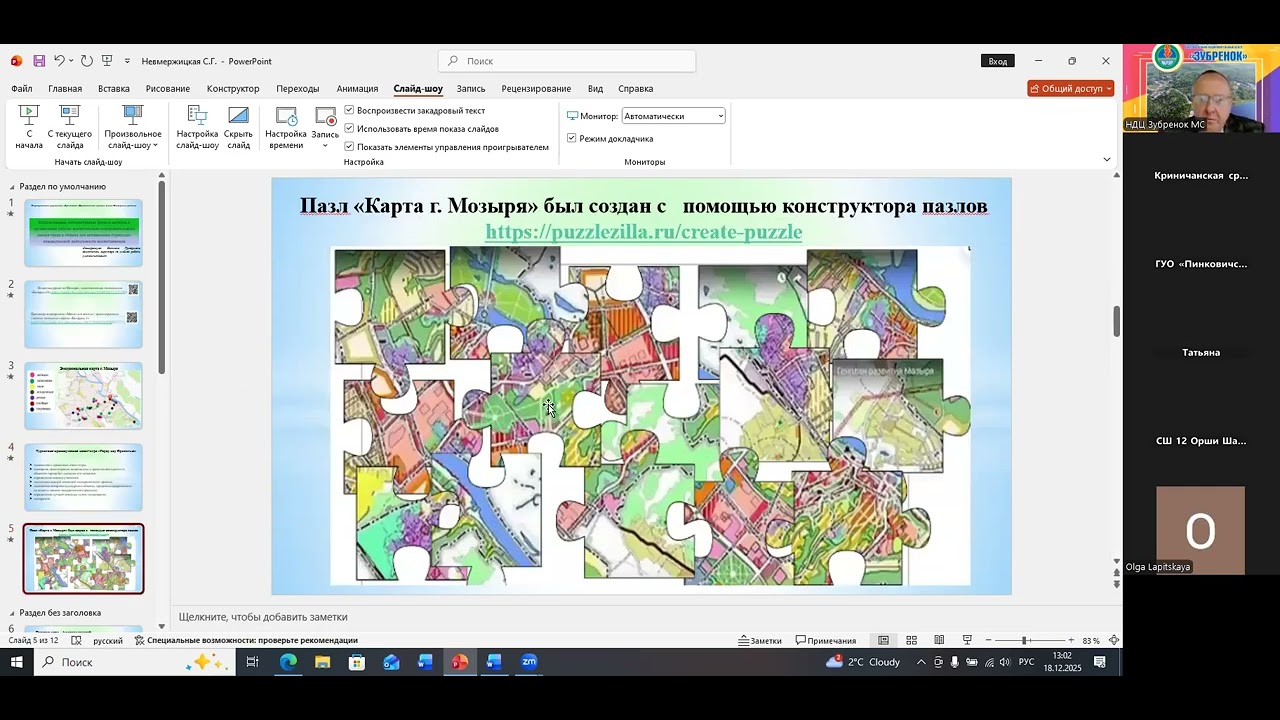The height and width of the screenshot is (720, 1280).
Task: Open the notification center icon
Action: coord(1100,662)
